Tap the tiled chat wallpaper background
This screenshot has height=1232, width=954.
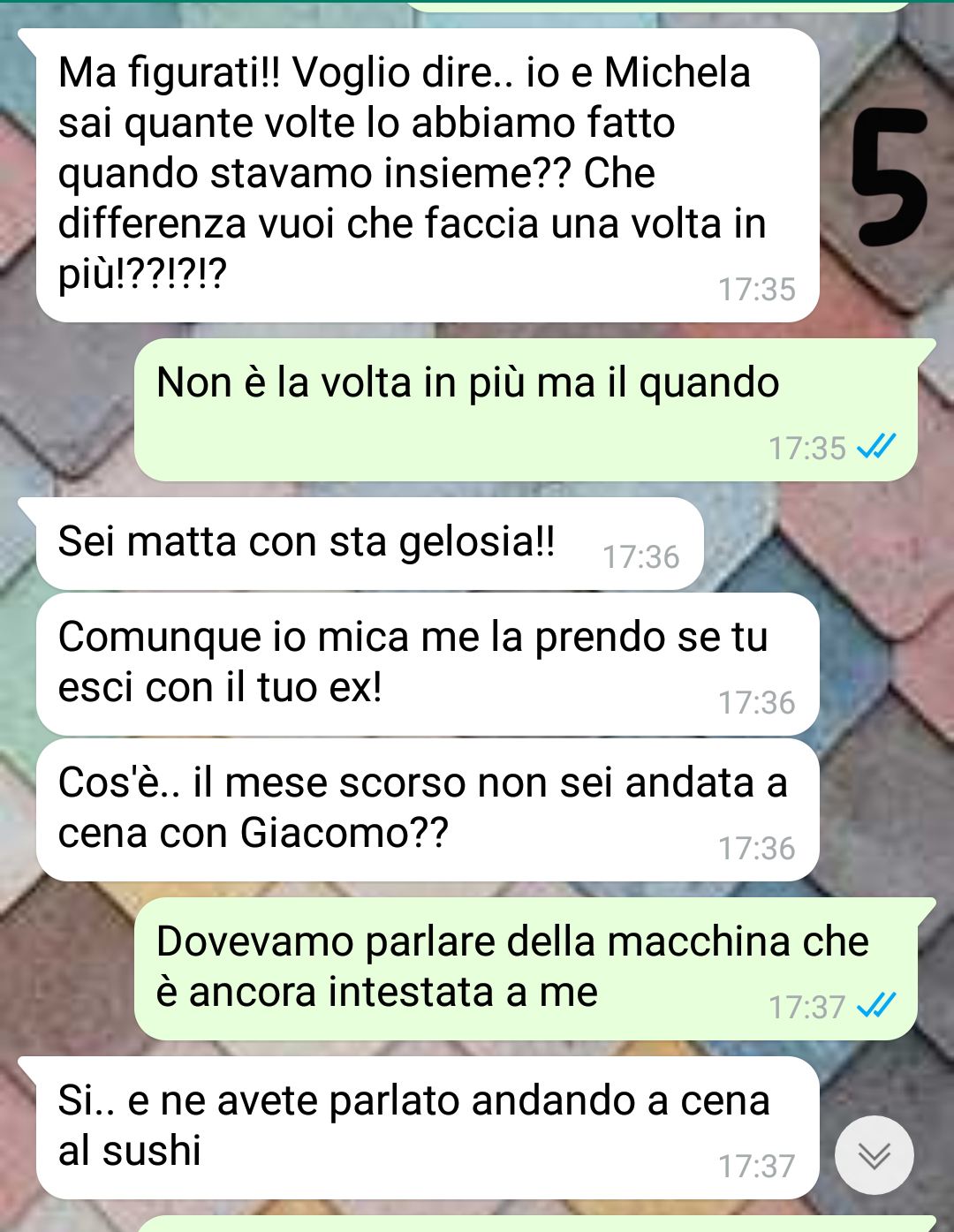tap(71, 415)
